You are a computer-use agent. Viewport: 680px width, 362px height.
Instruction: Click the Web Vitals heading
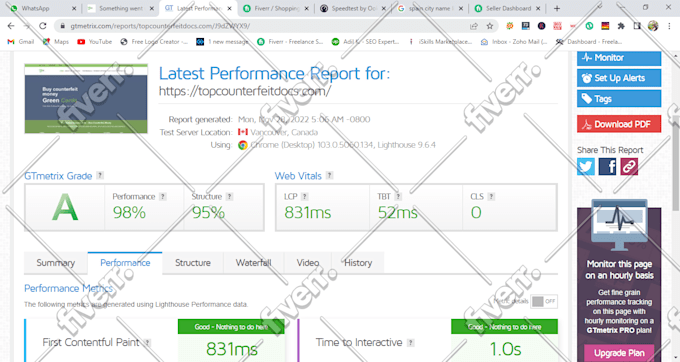point(298,176)
